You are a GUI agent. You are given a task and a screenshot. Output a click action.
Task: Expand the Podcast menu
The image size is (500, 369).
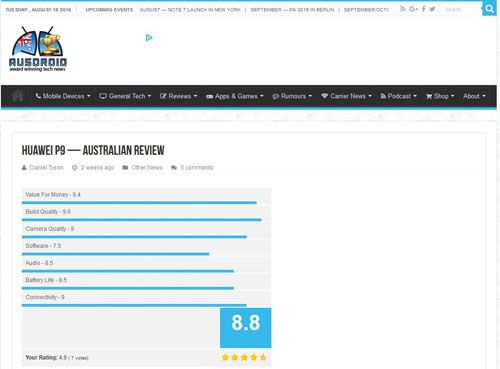pyautogui.click(x=398, y=96)
